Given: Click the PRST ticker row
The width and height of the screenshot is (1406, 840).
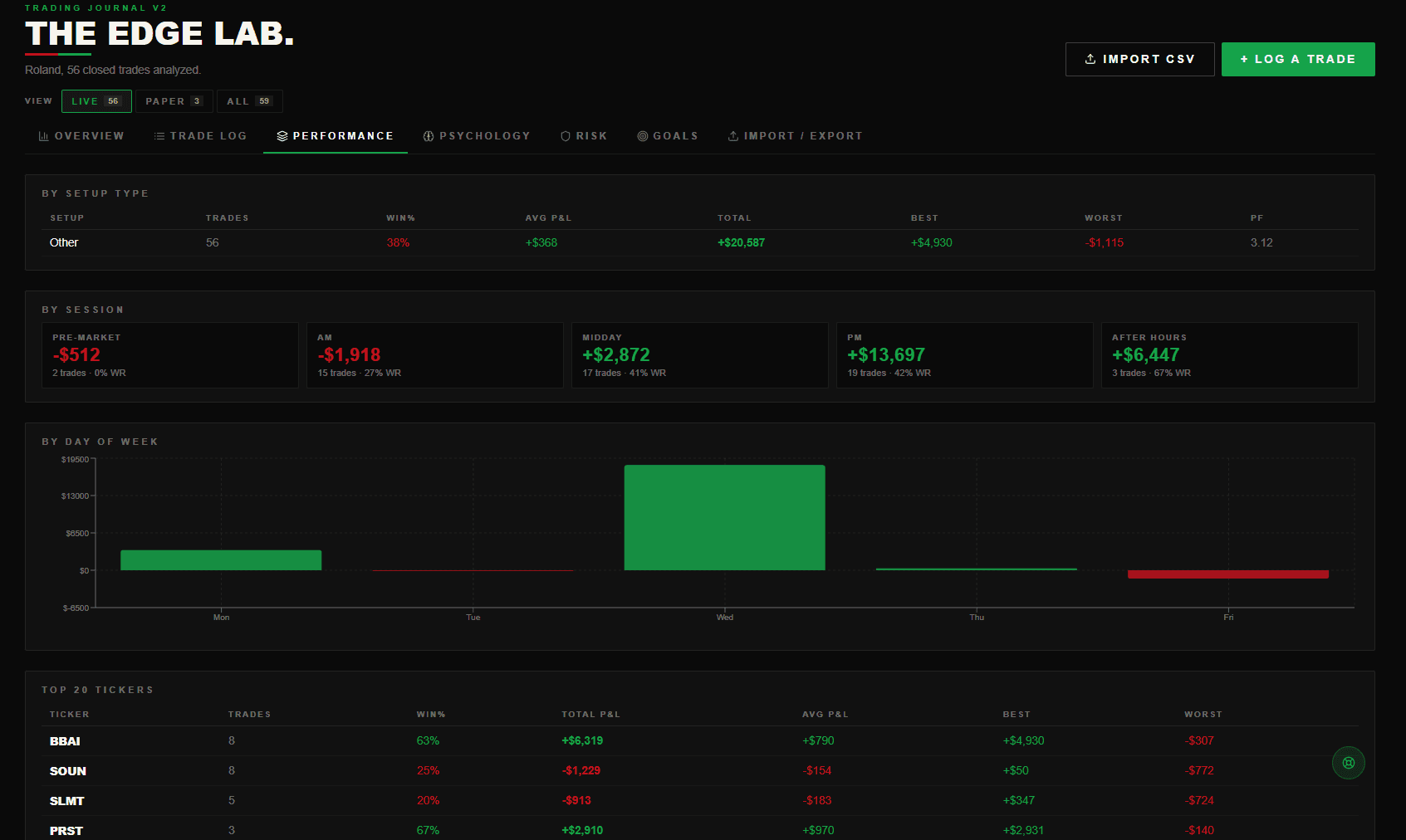Looking at the screenshot, I should [x=700, y=830].
